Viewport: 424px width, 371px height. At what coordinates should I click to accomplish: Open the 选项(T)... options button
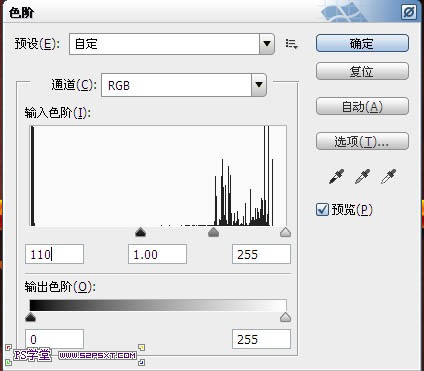tap(362, 141)
